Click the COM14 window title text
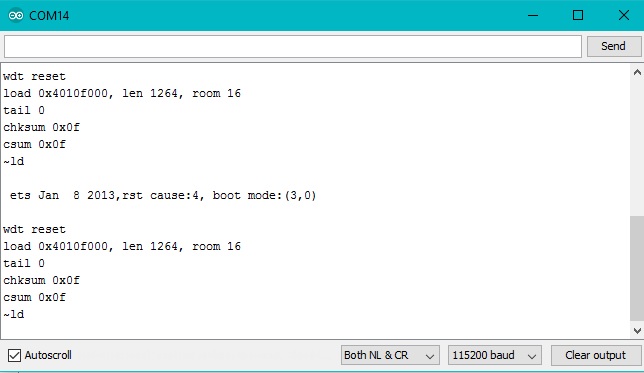Screen dimensions: 644x373 49,16
